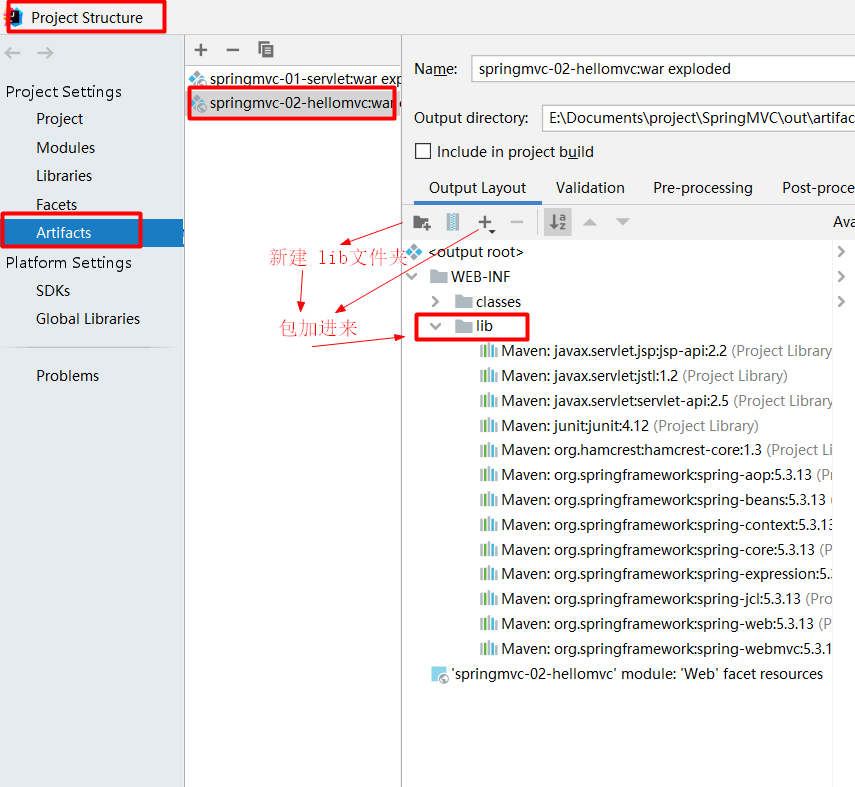Enable Include in project build
855x787 pixels.
tap(423, 151)
